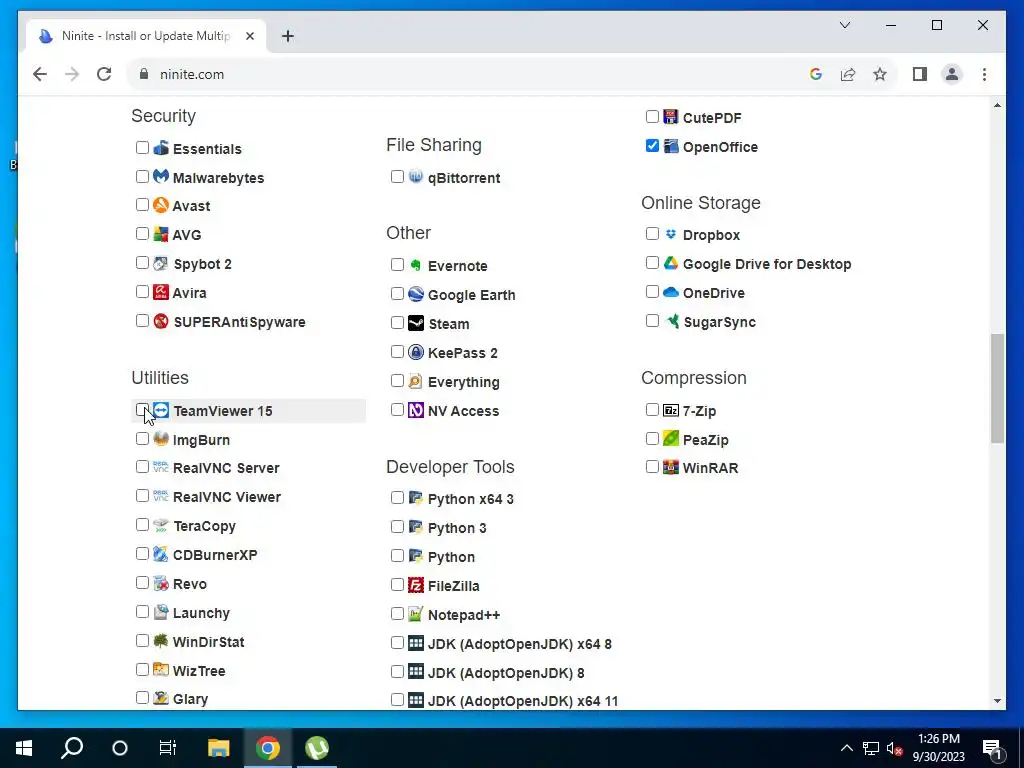1024x768 pixels.
Task: Bookmark this page with the star icon
Action: (x=880, y=74)
